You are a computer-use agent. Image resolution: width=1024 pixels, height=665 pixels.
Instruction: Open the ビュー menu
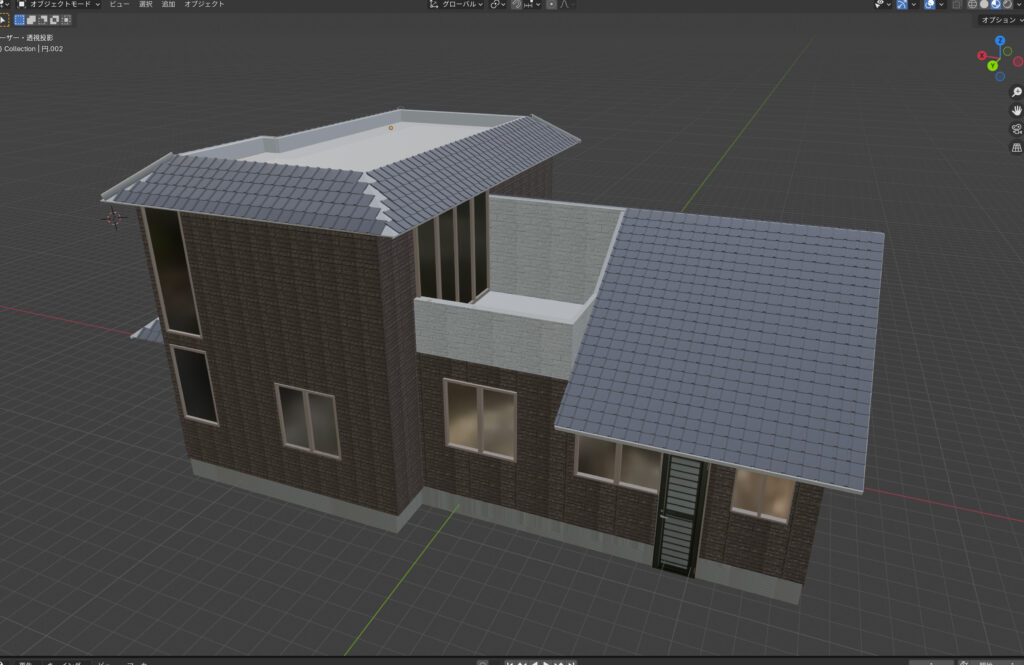pyautogui.click(x=119, y=4)
